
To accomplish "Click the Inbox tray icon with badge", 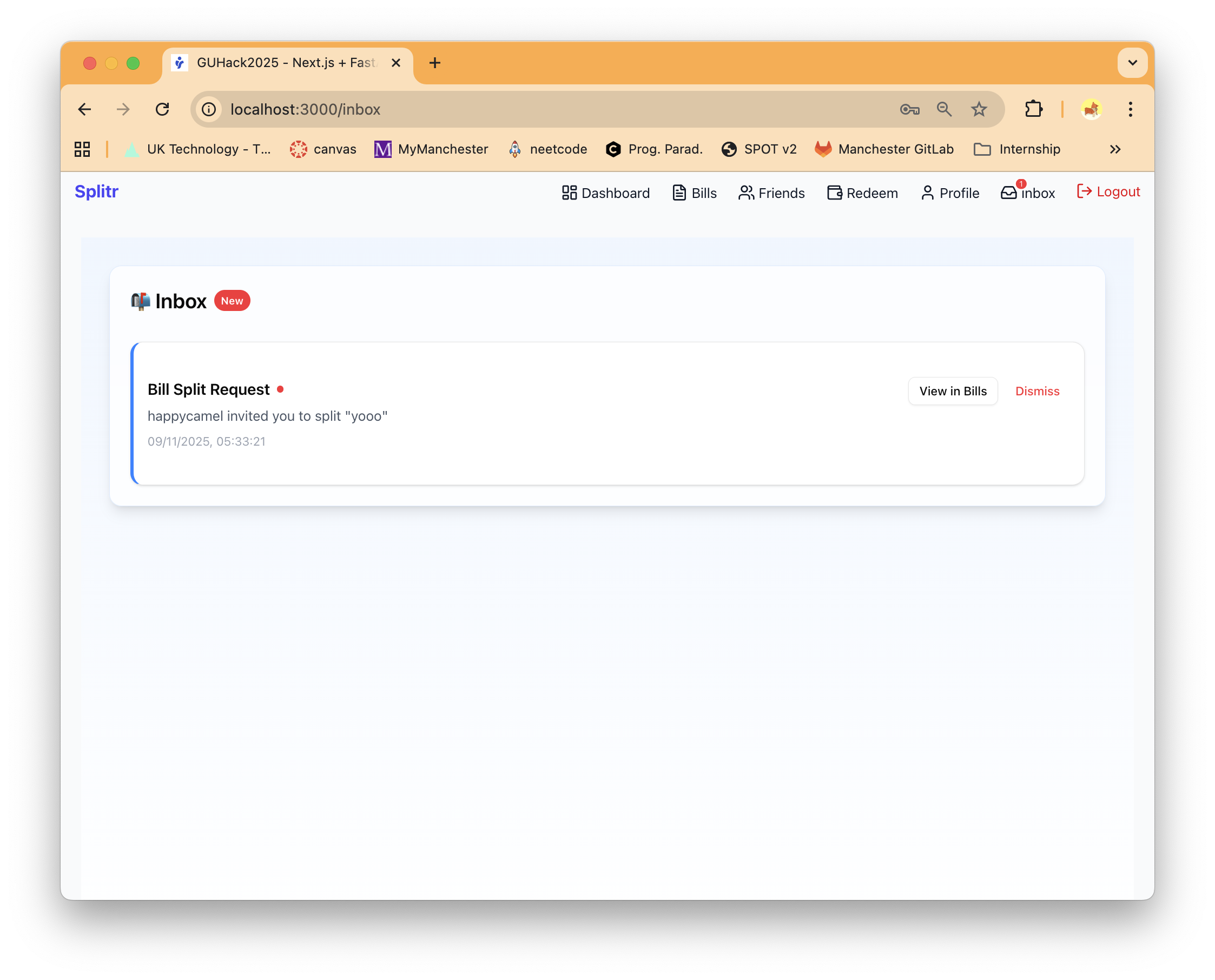I will tap(1009, 193).
